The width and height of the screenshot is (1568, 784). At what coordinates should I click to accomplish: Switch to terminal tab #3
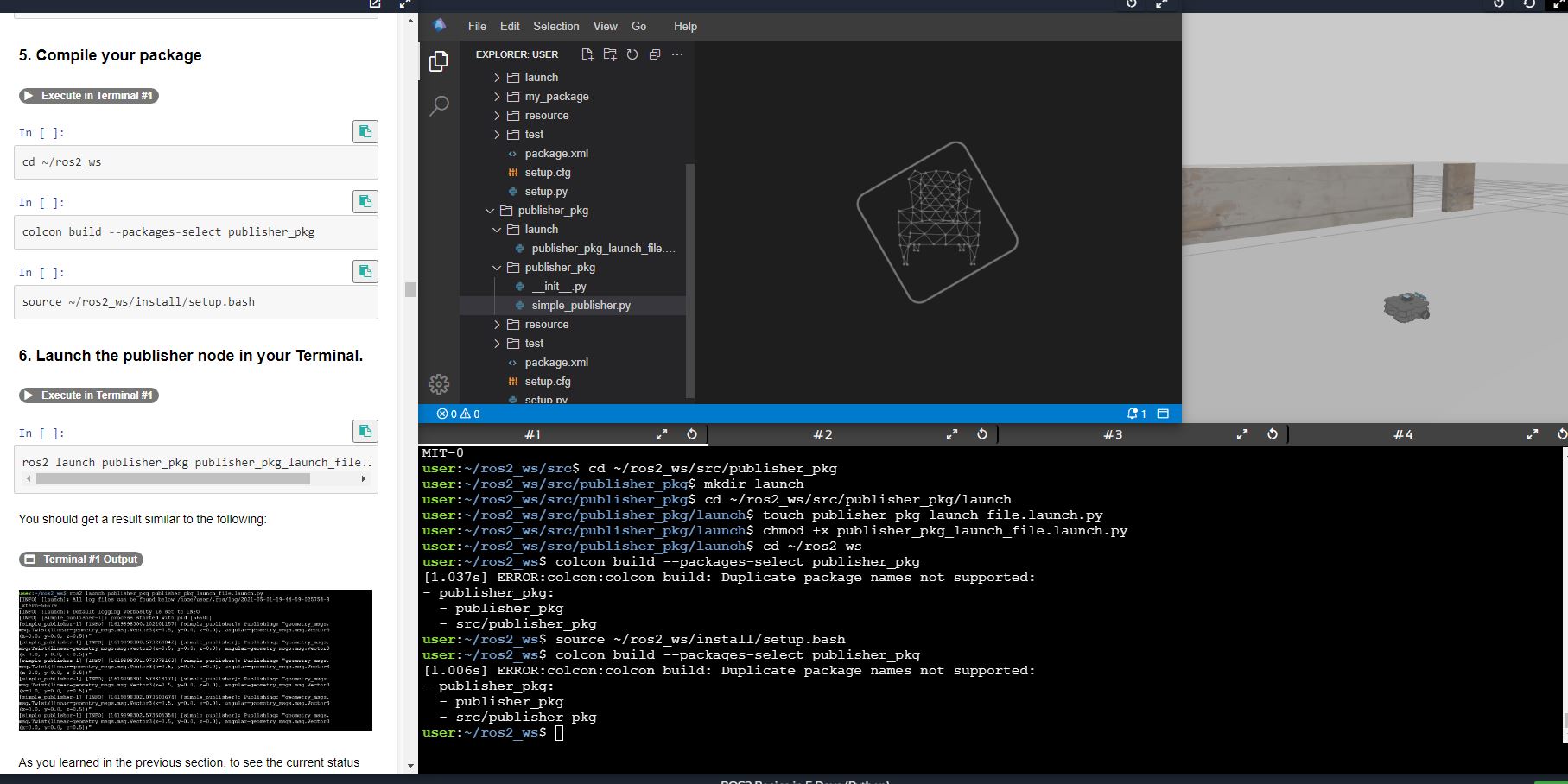pos(1113,434)
